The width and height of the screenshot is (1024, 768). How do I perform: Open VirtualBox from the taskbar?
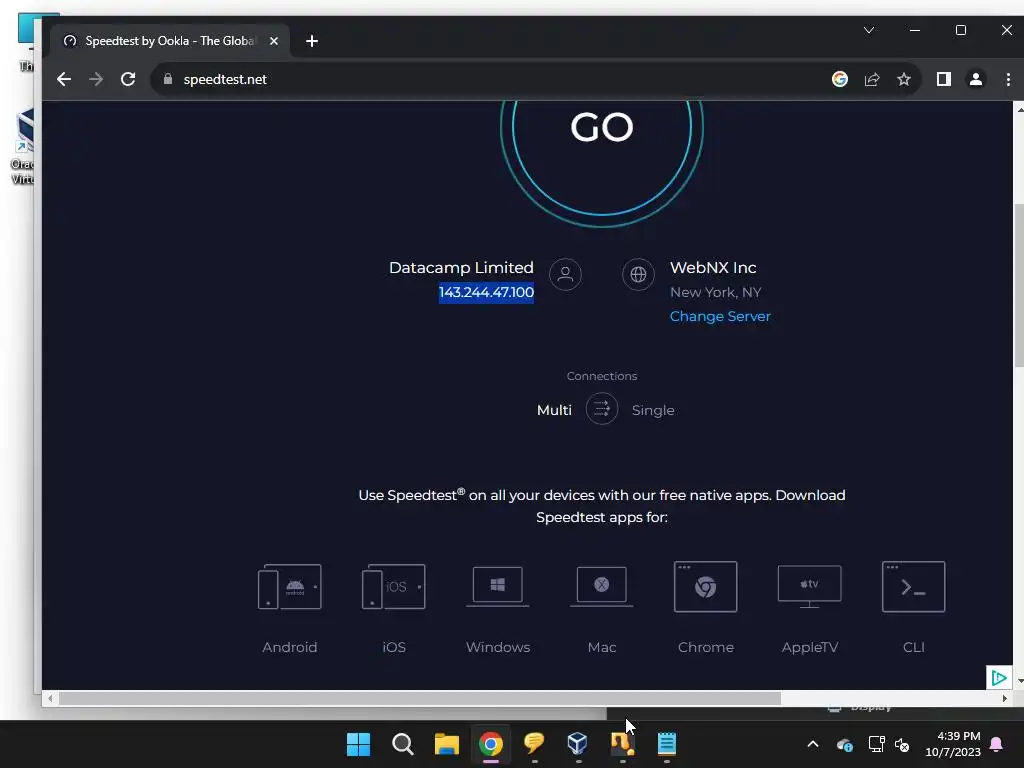[578, 744]
